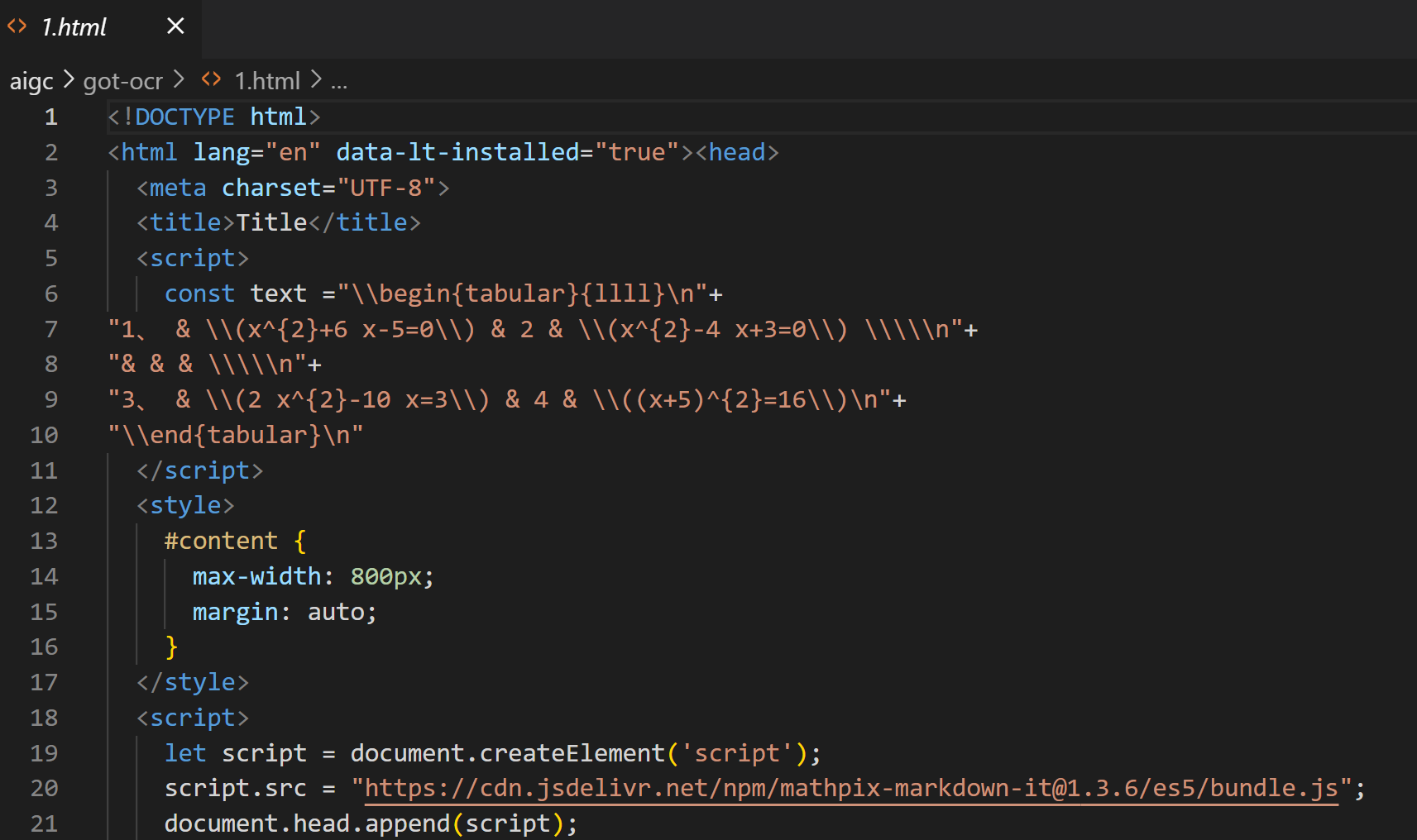1417x840 pixels.
Task: Click the "UTF-8" charset value
Action: pos(385,188)
